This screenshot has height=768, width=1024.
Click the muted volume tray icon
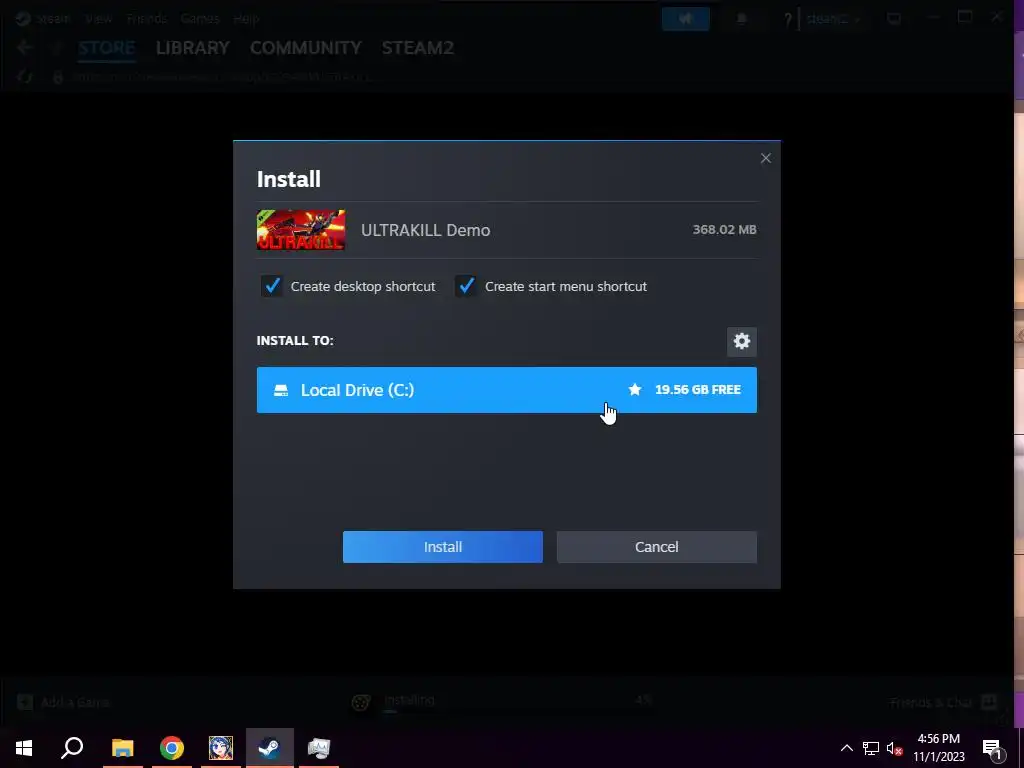click(x=895, y=748)
